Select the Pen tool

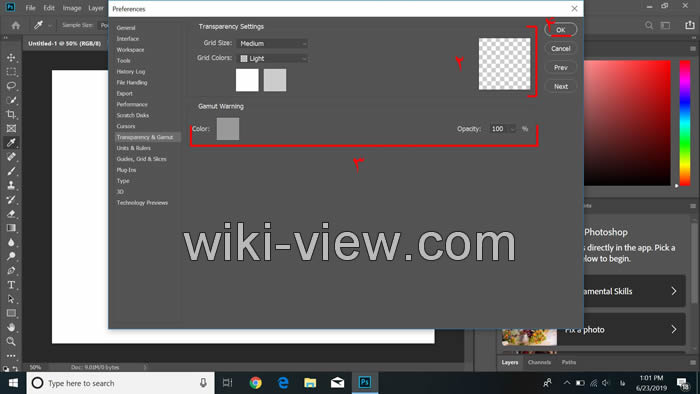coord(11,270)
